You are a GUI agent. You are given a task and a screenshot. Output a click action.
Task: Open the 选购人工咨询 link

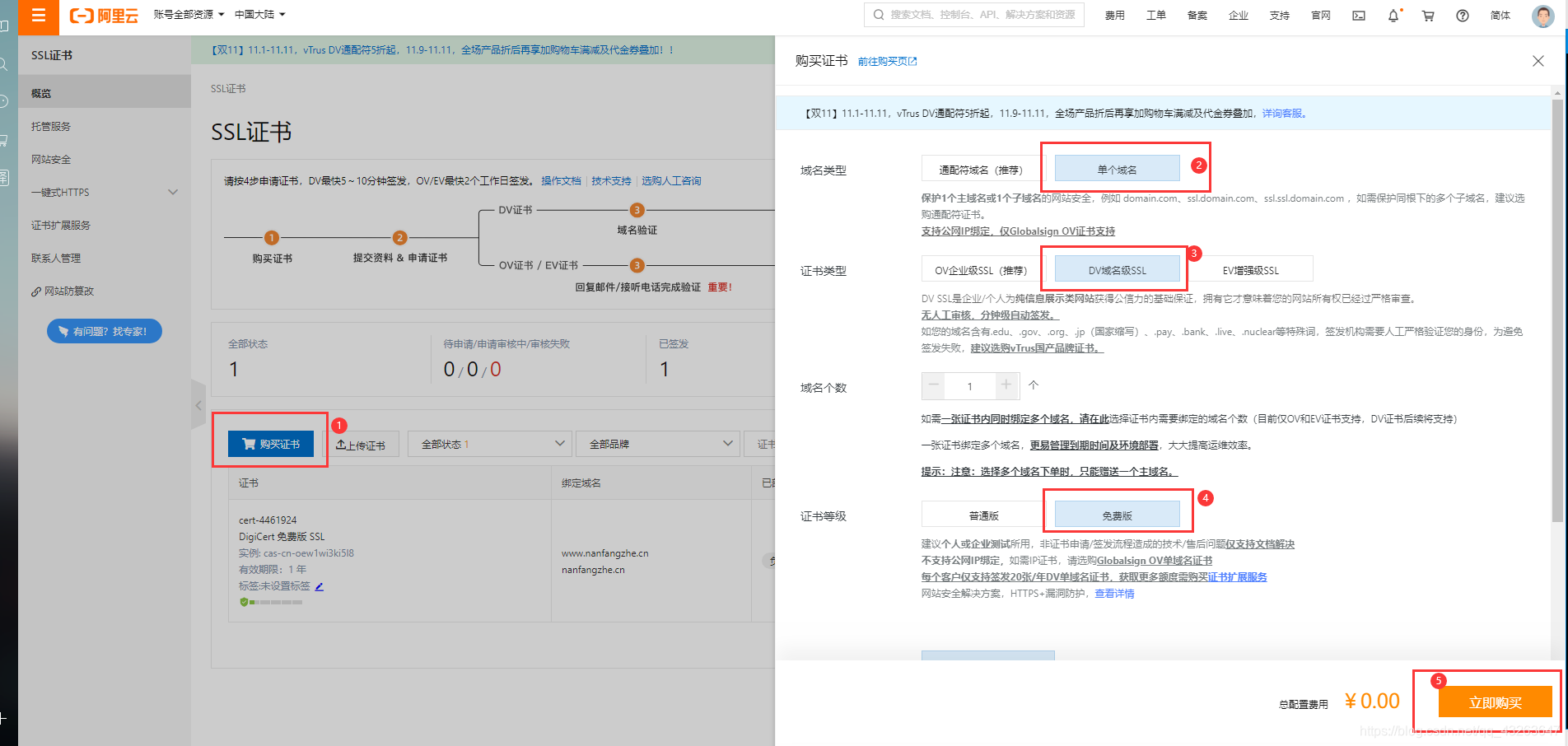671,181
